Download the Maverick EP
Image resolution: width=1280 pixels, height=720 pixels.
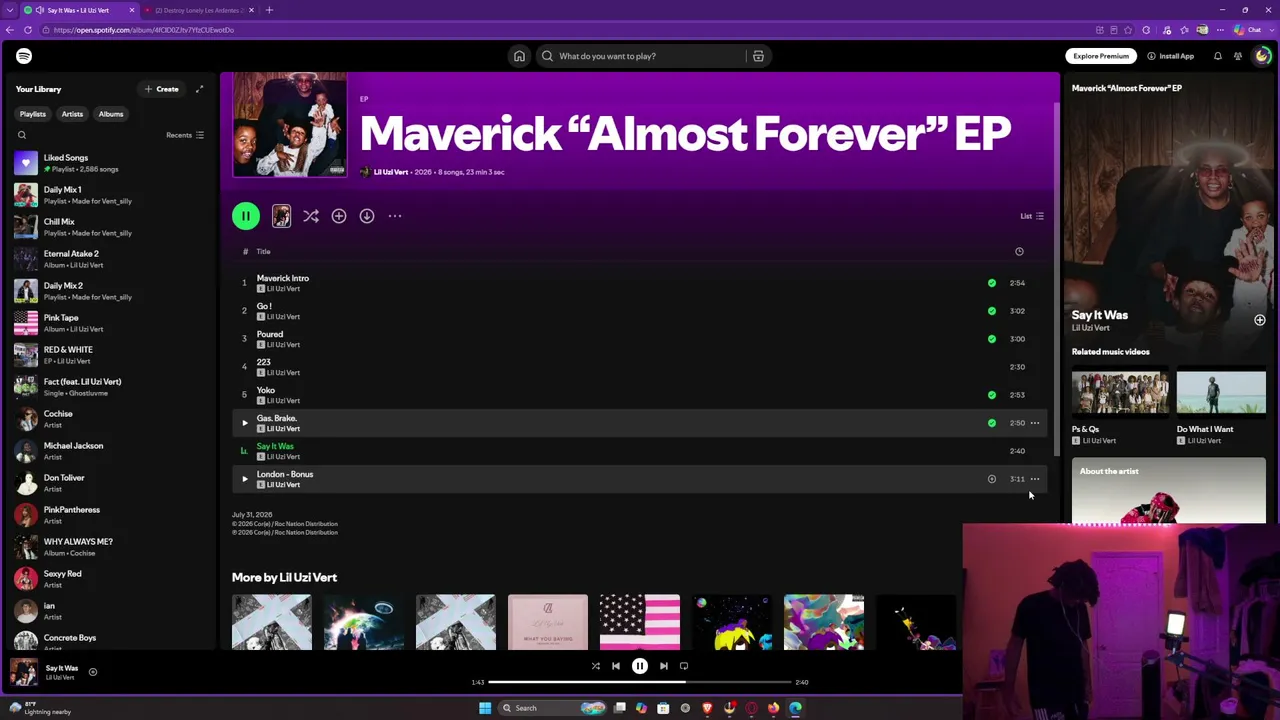[367, 216]
